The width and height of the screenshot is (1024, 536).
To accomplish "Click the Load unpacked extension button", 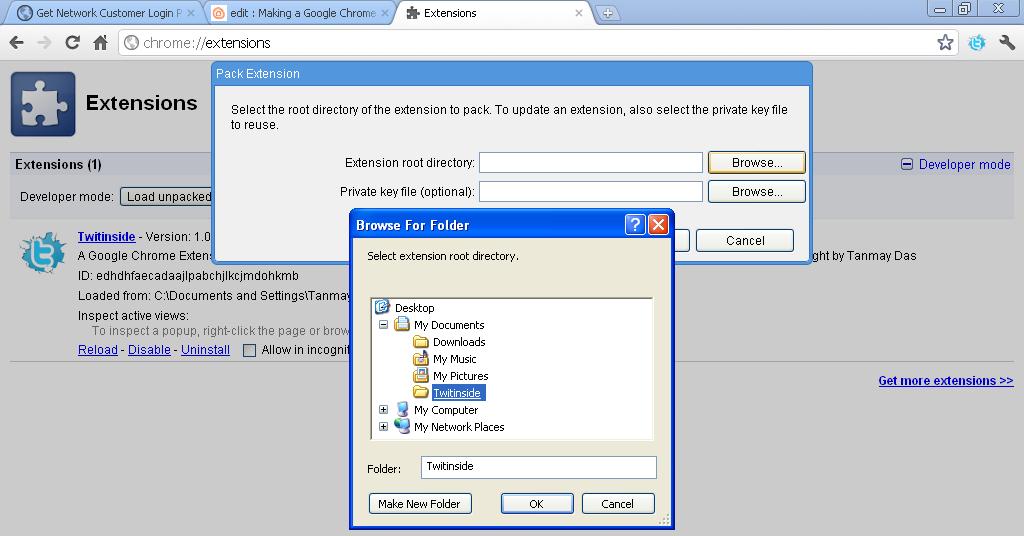I will pyautogui.click(x=168, y=197).
